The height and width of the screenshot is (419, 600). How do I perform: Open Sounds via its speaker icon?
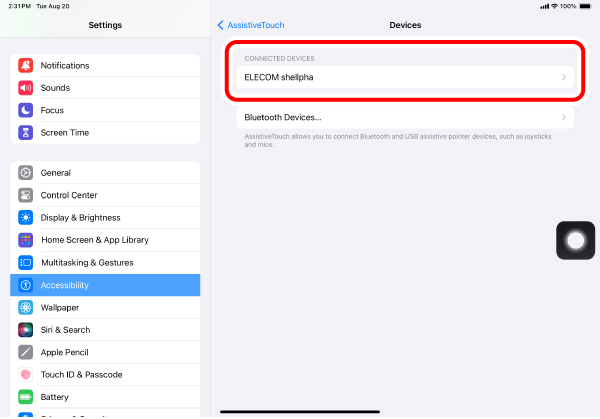tap(26, 88)
